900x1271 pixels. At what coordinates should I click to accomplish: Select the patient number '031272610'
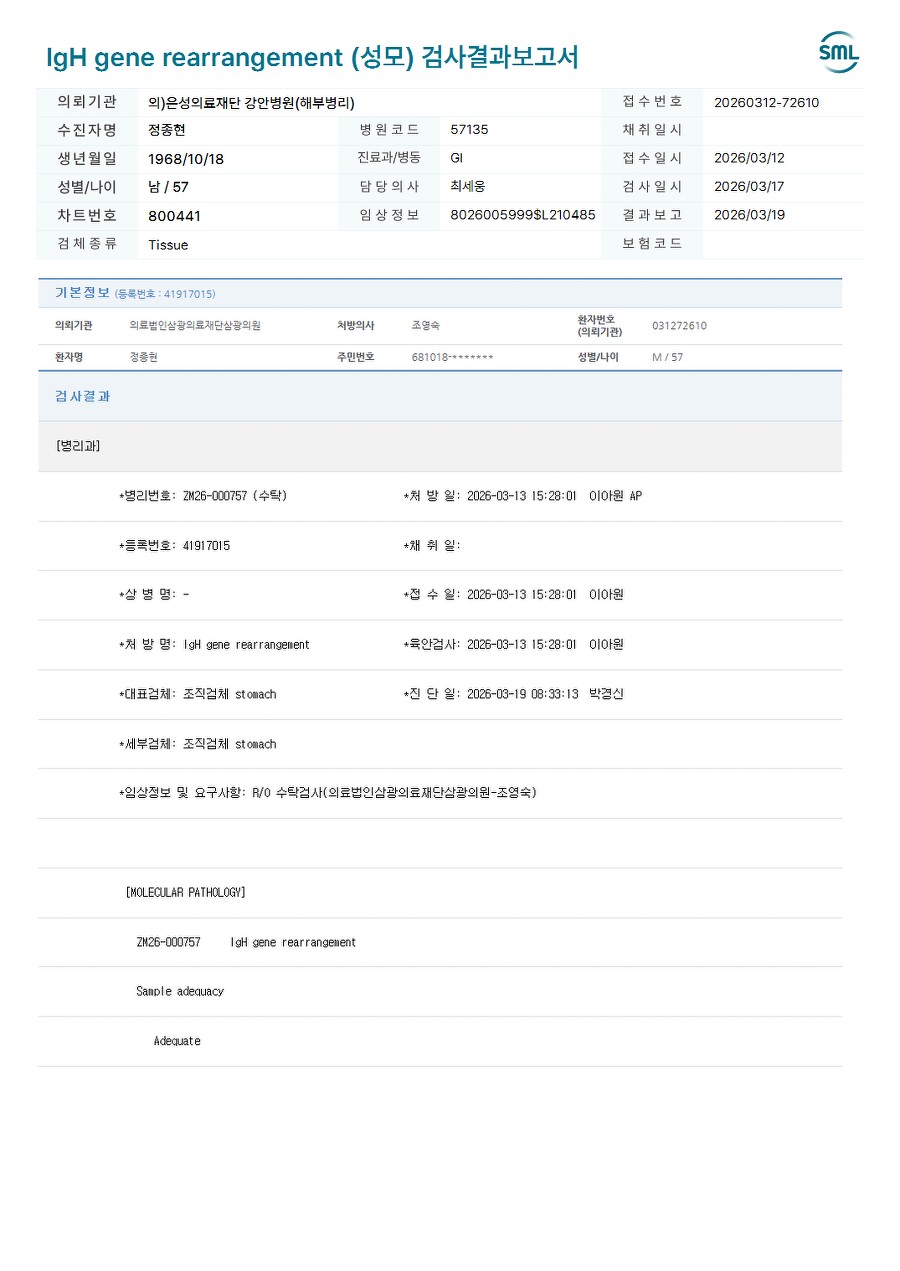[679, 326]
